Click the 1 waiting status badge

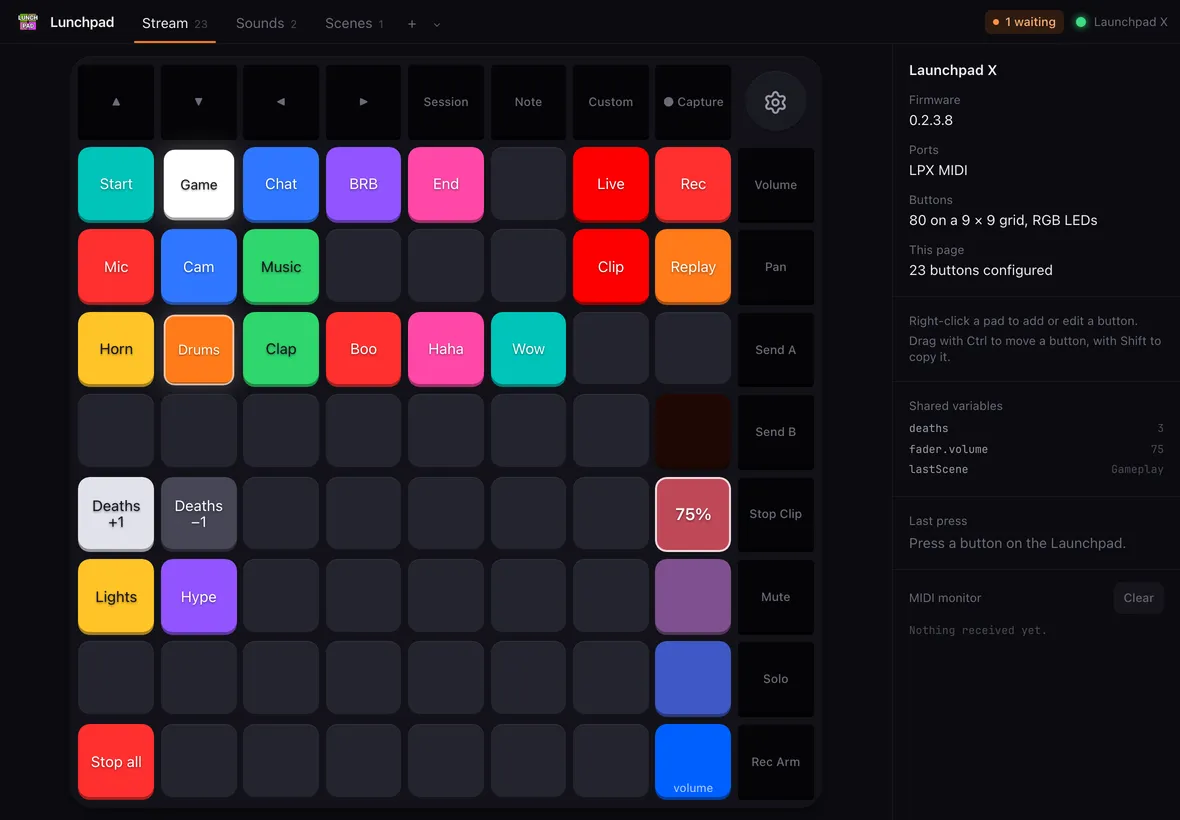1024,22
